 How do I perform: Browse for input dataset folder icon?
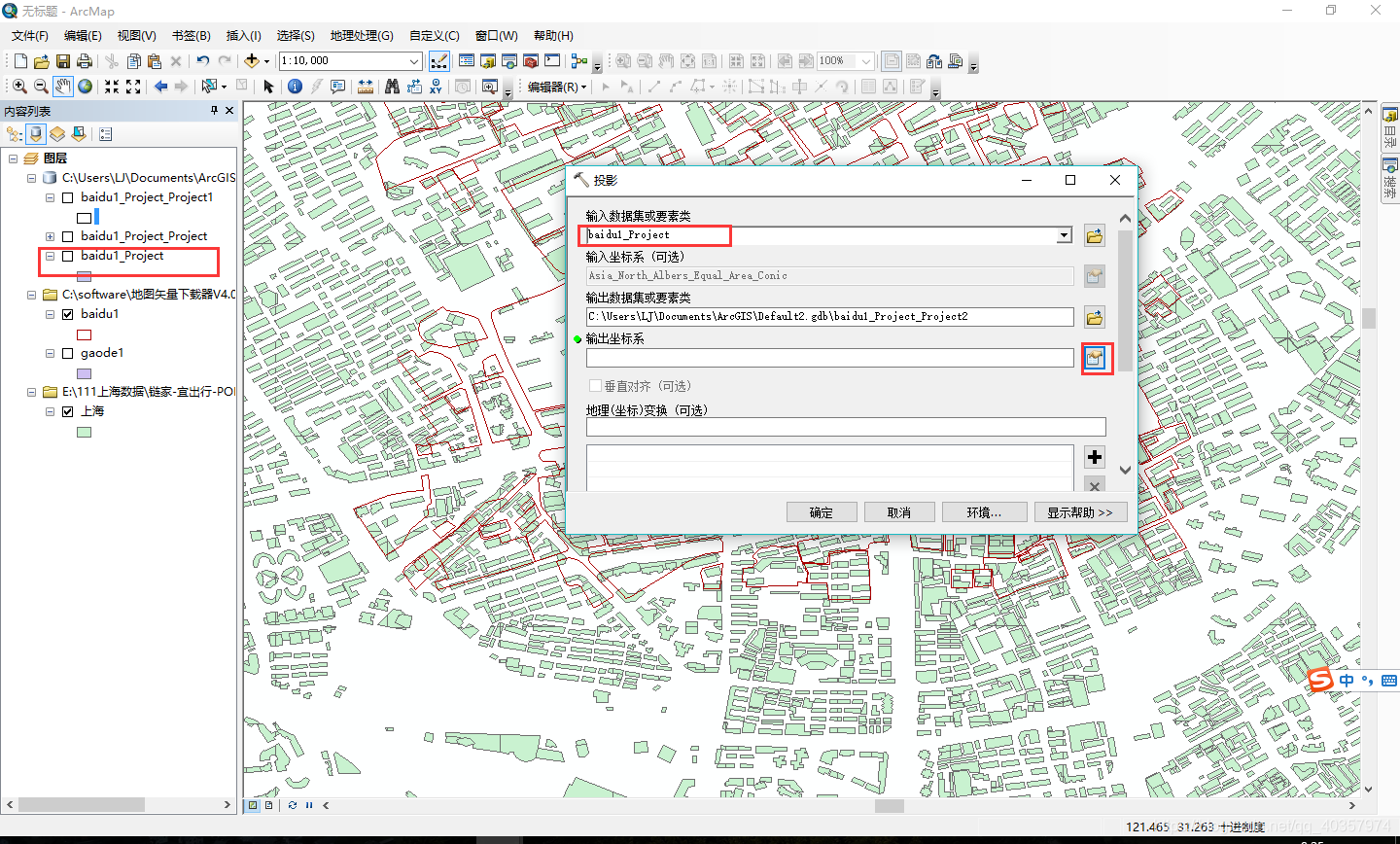1095,235
